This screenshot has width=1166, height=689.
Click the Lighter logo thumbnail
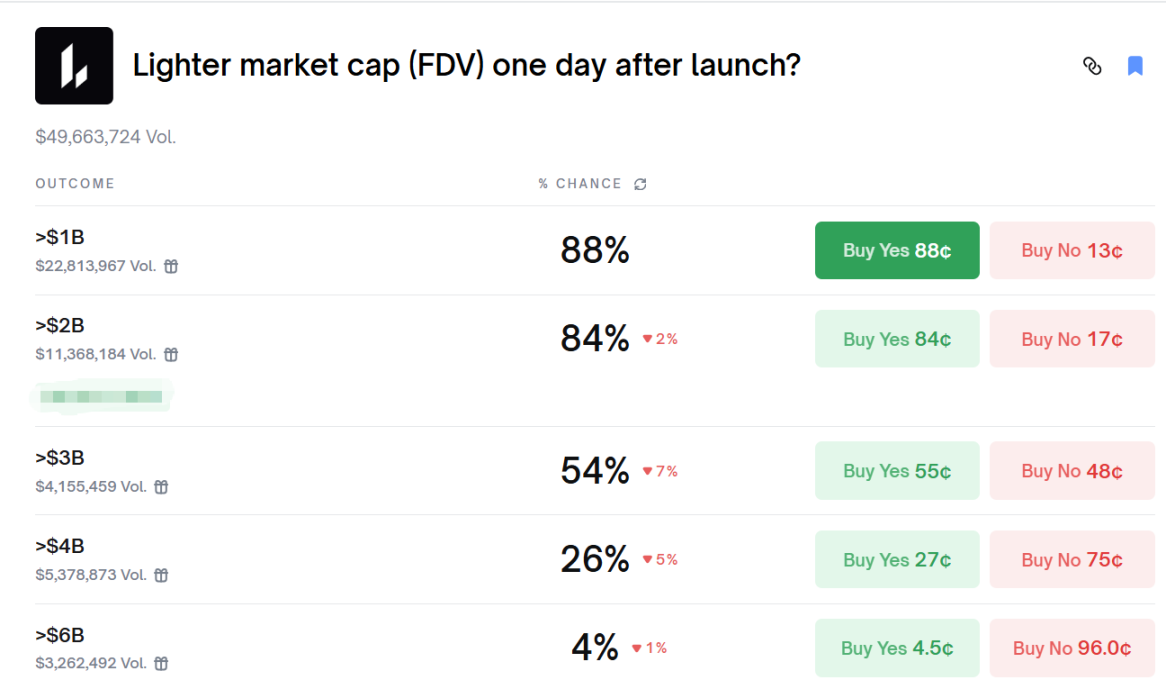point(74,66)
